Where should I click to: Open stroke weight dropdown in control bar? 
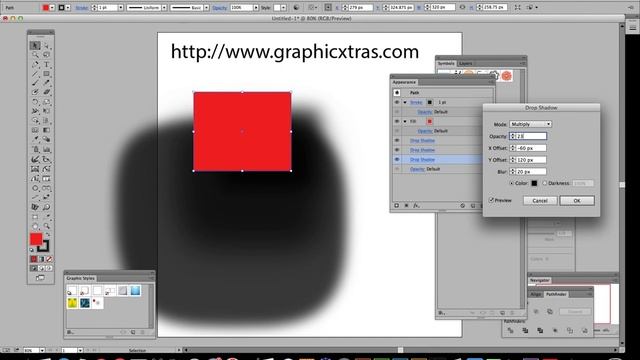coord(121,8)
